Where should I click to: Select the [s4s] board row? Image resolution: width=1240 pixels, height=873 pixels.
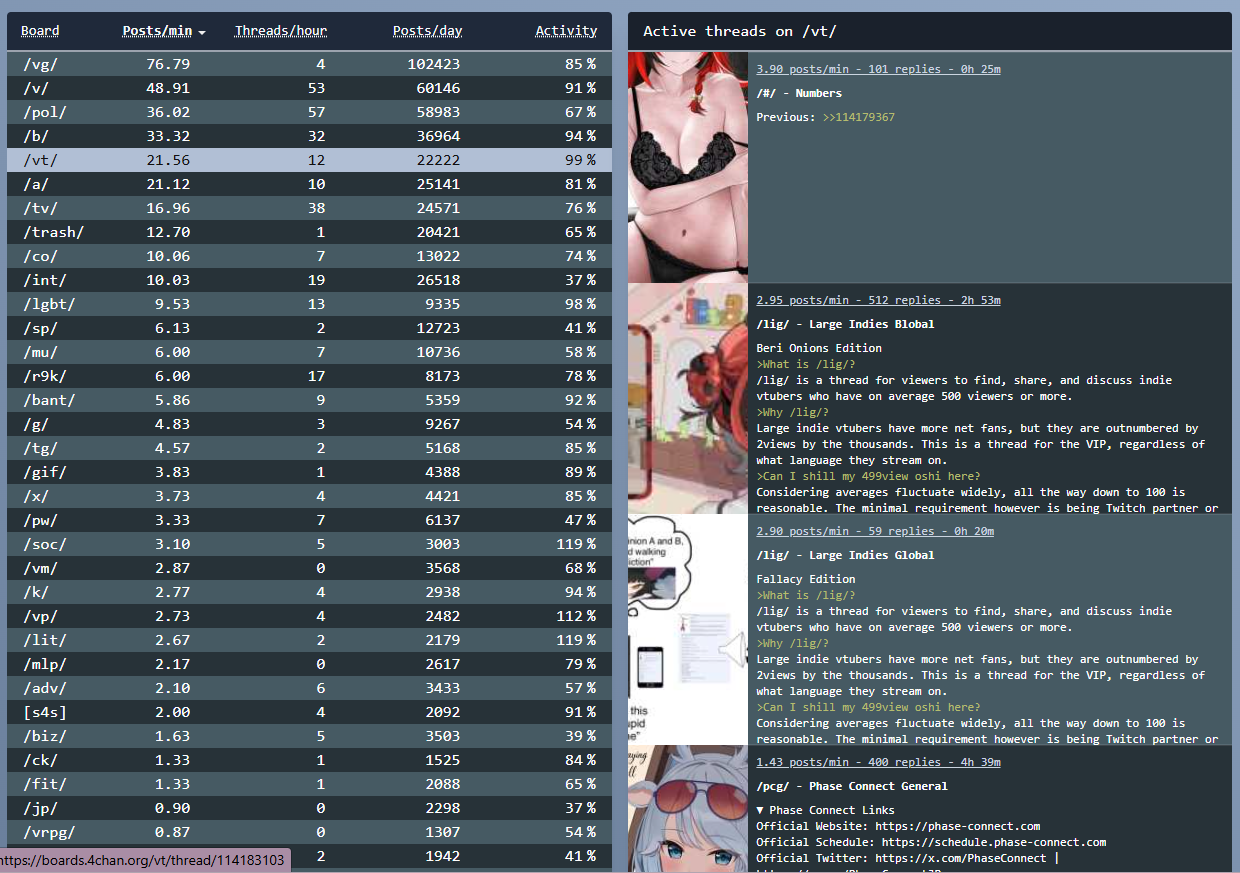(x=309, y=712)
